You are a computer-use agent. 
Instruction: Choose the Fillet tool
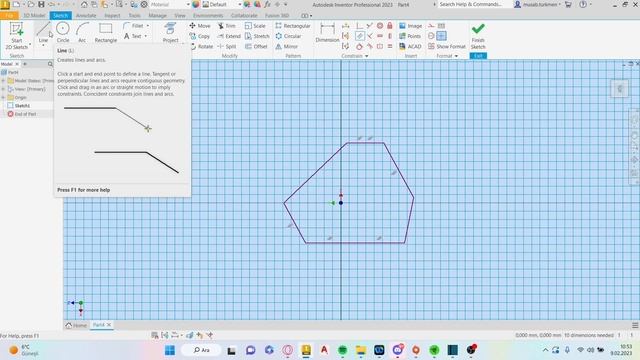click(133, 26)
